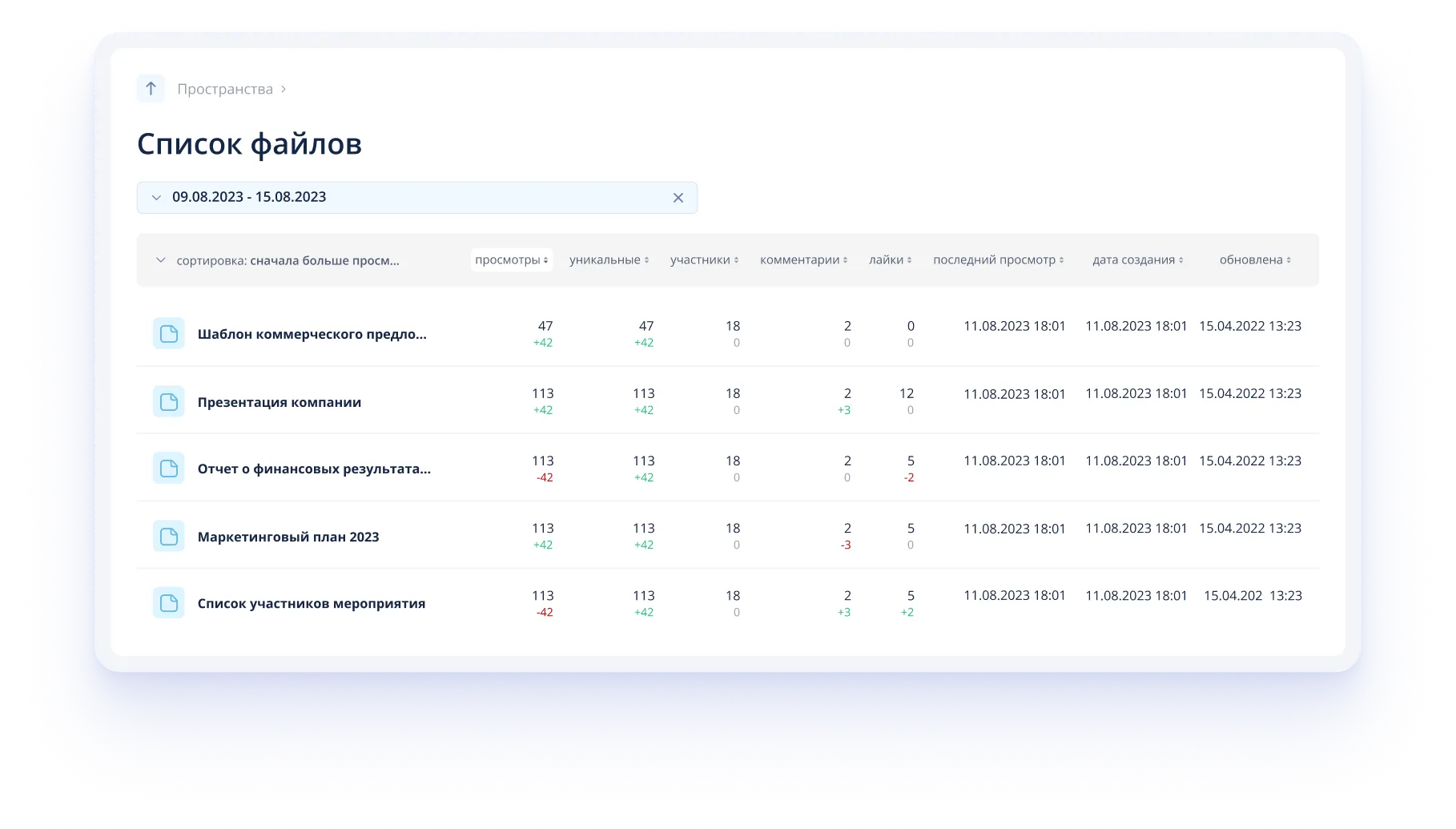Click the -2 likes change for Отчет
Screen dimensions: 1456x829
tap(909, 477)
